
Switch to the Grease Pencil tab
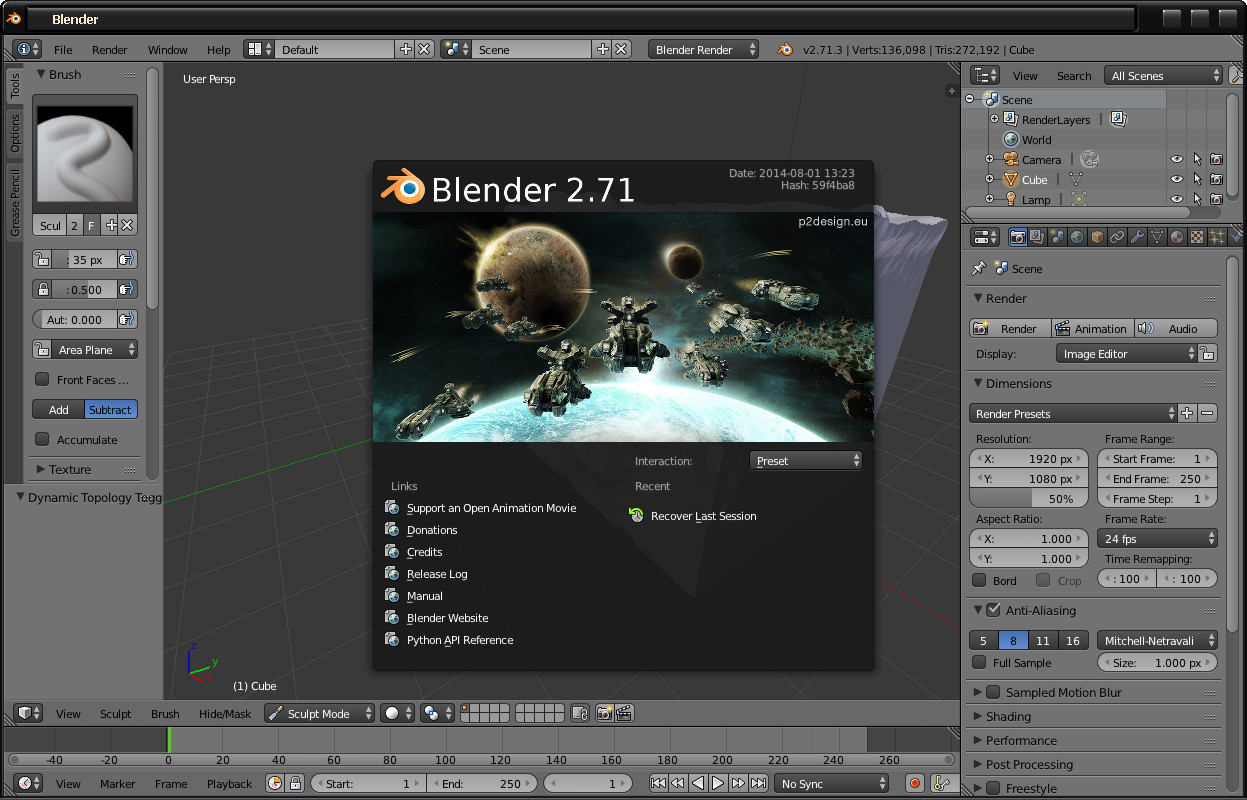[15, 203]
